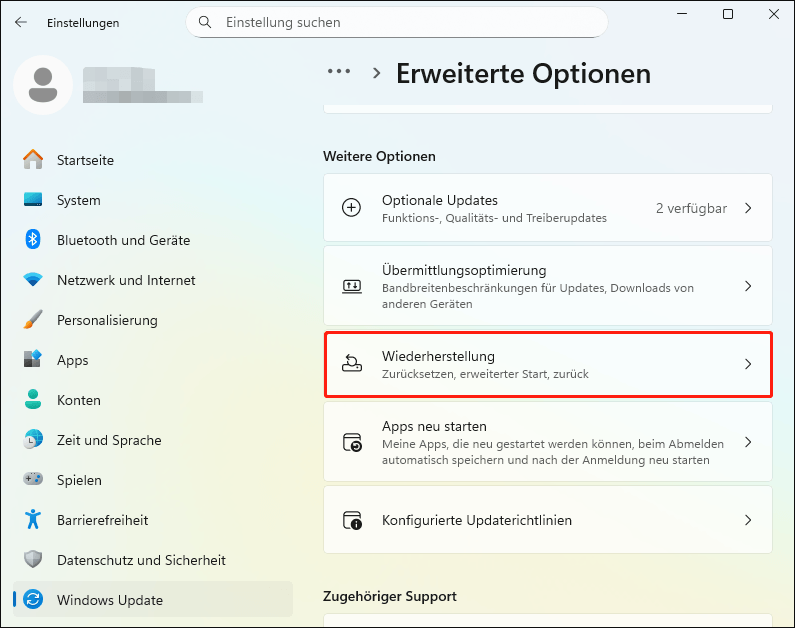Screen dimensions: 795x628
Task: Click the Zugehöriger Support heading
Action: point(390,596)
